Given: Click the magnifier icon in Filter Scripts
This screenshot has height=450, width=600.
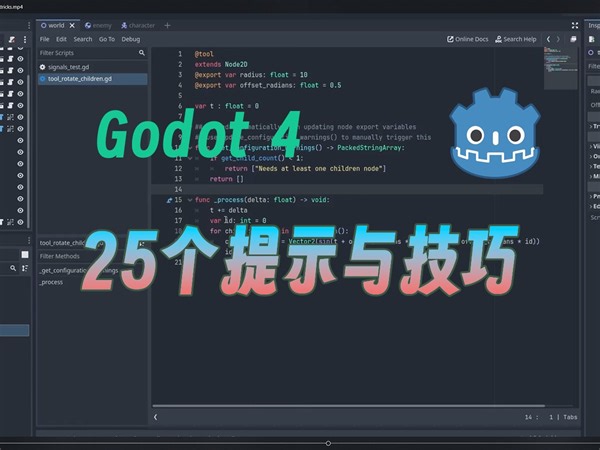Looking at the screenshot, I should pyautogui.click(x=142, y=53).
